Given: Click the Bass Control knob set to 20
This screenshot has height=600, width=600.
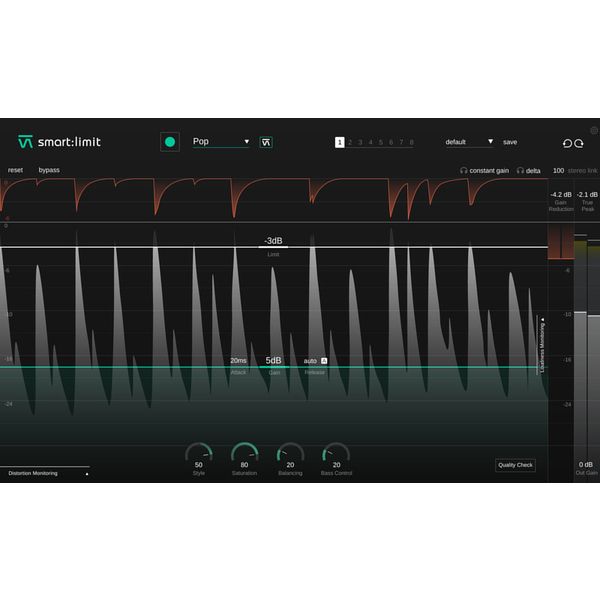Looking at the screenshot, I should coord(336,454).
